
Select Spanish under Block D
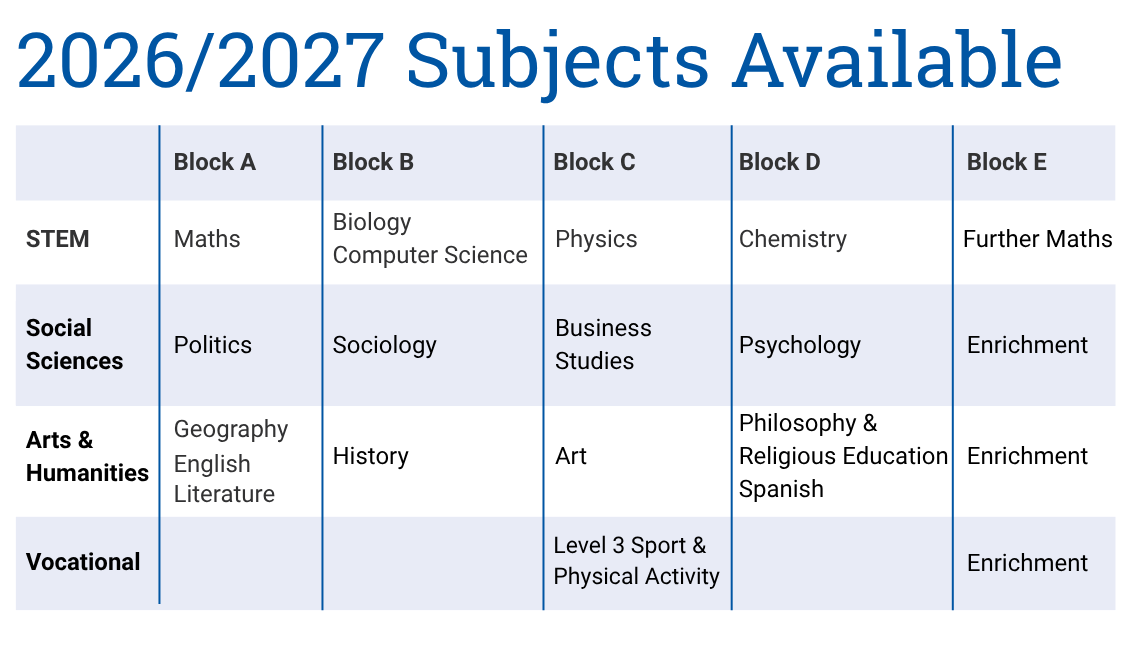pyautogui.click(x=781, y=489)
